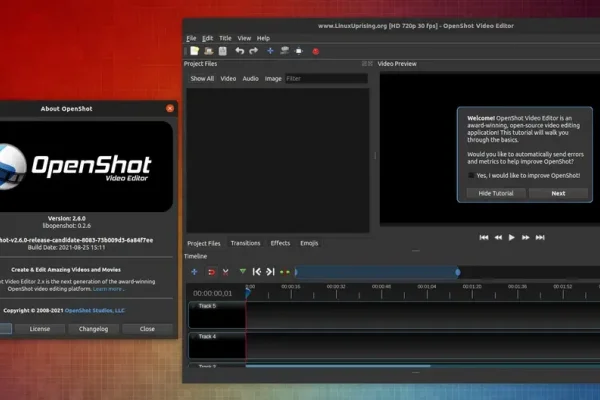The height and width of the screenshot is (400, 600).
Task: Close the About OpenShot dialog with the orange X
Action: [170, 109]
